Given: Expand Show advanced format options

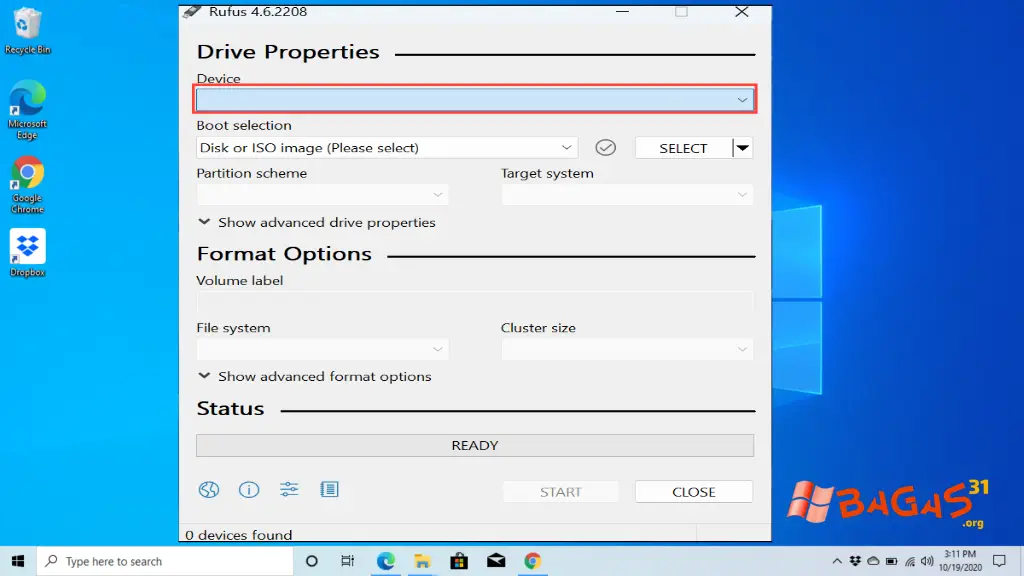Looking at the screenshot, I should (314, 376).
